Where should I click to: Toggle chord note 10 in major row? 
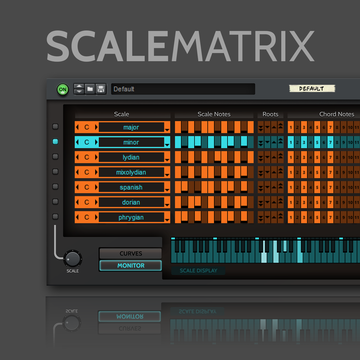tap(350, 127)
